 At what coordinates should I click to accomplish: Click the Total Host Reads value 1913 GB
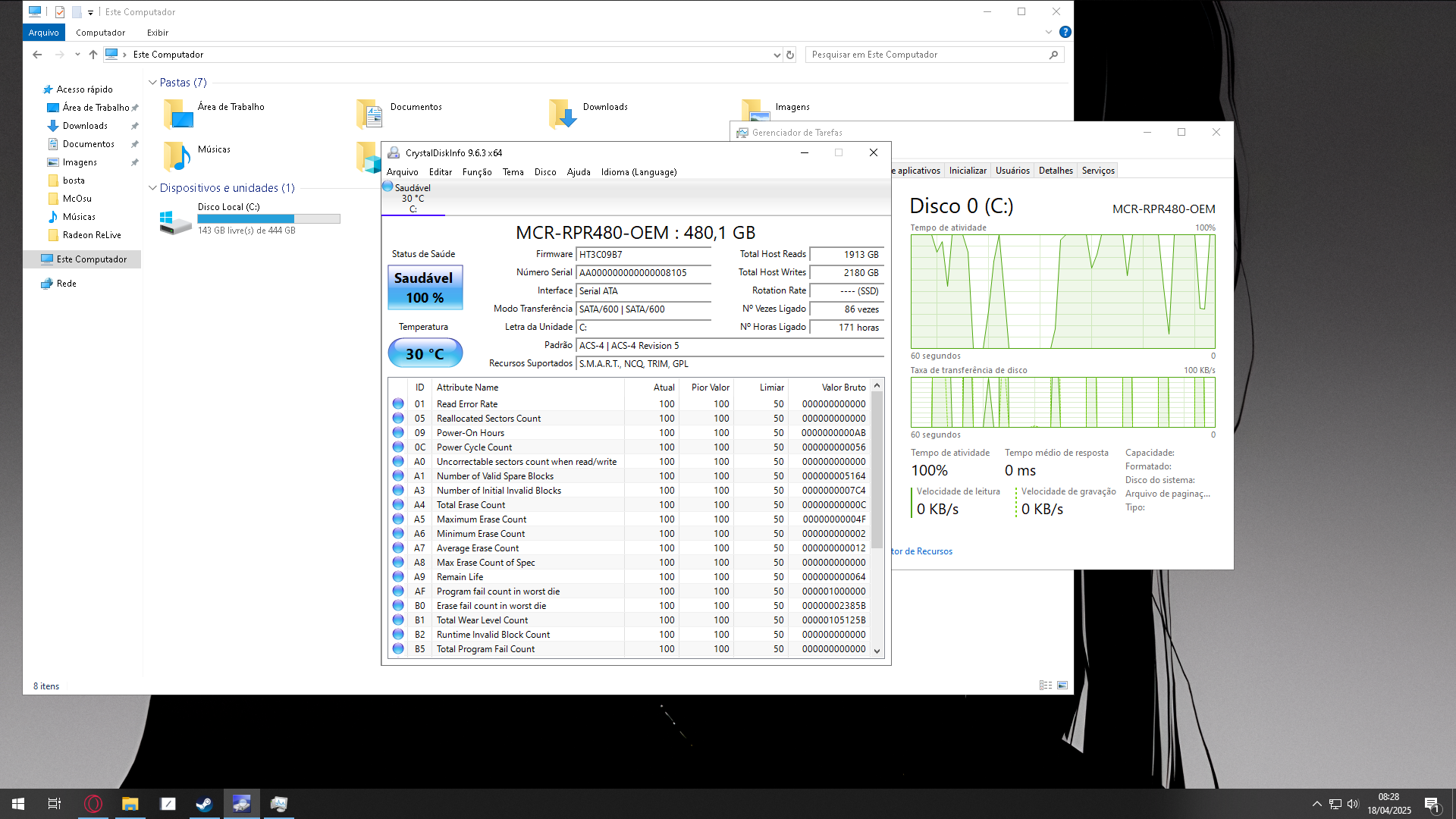pos(846,255)
